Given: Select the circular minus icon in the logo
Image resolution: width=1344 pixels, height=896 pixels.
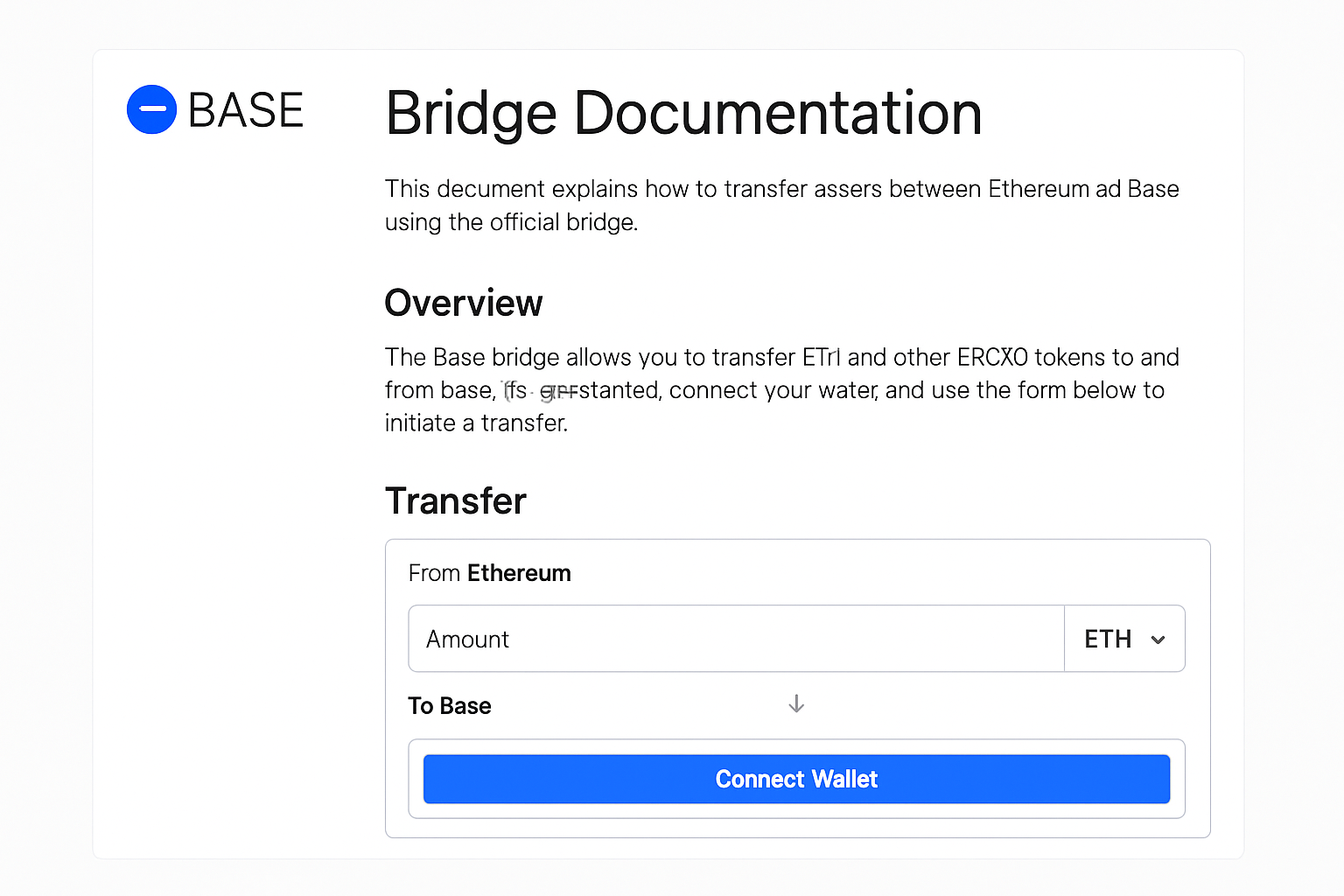Looking at the screenshot, I should [x=151, y=109].
